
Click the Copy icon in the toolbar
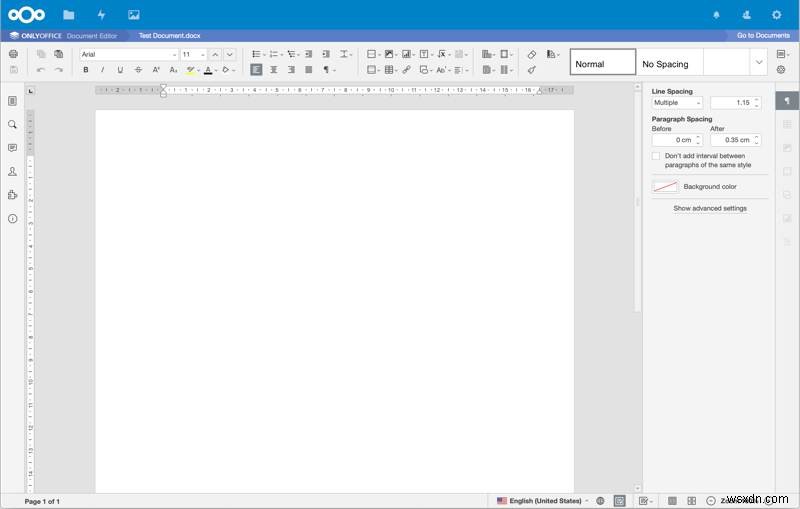click(41, 54)
